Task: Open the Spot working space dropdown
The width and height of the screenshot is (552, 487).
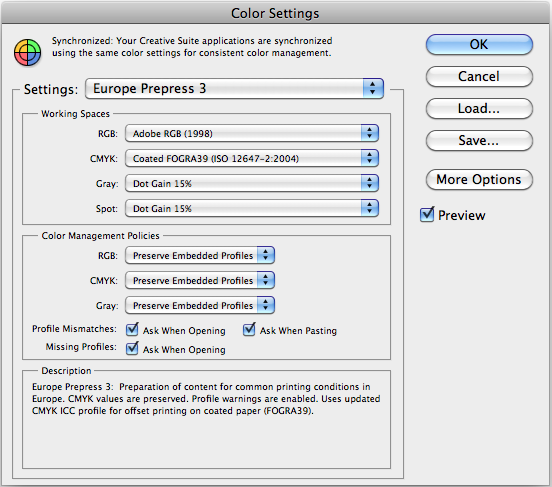Action: [x=252, y=208]
